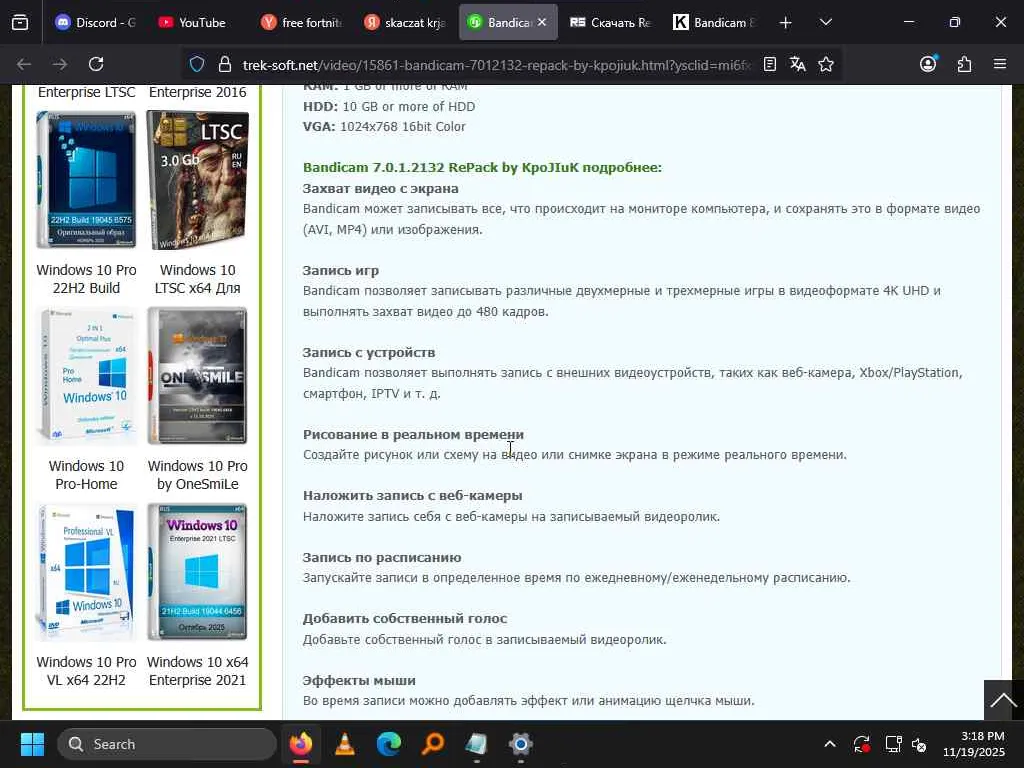Focus the trek-soft.net address bar
This screenshot has height=768, width=1024.
(x=496, y=65)
